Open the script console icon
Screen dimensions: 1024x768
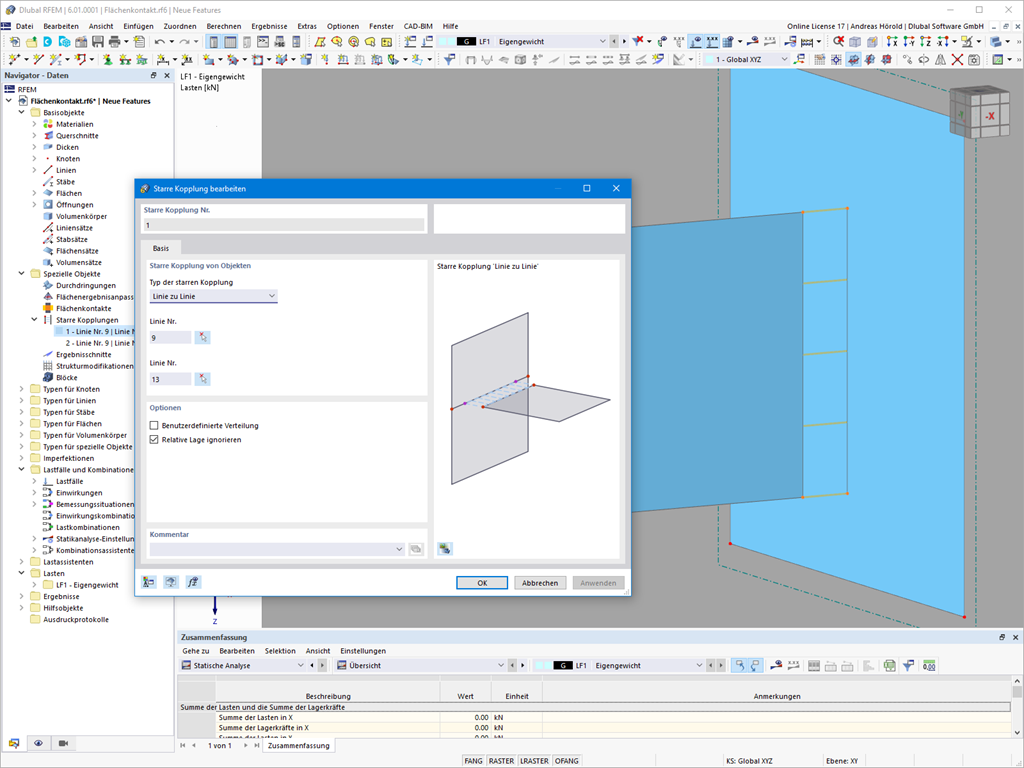pyautogui.click(x=263, y=42)
